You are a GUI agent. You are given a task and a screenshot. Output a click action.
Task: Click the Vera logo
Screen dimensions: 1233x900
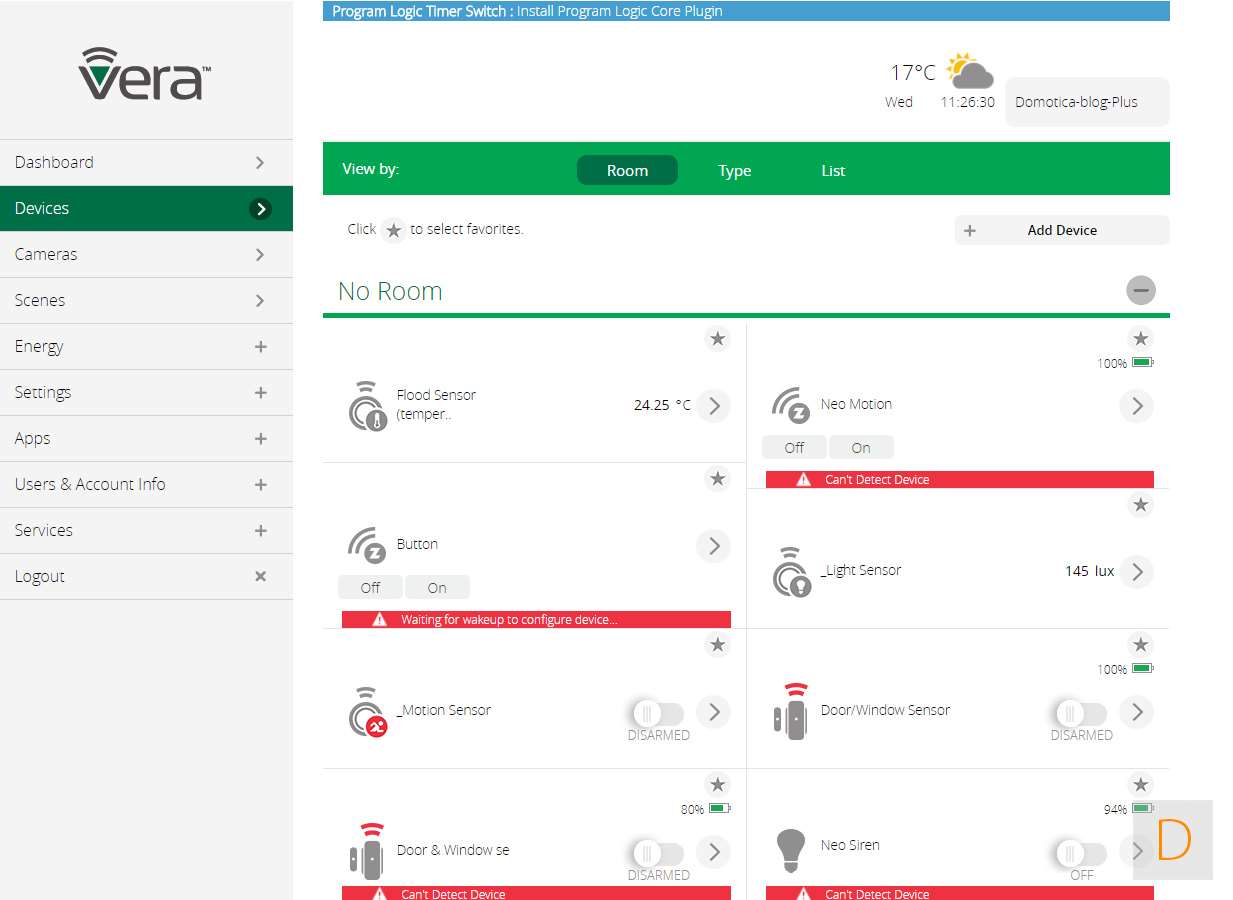tap(145, 74)
